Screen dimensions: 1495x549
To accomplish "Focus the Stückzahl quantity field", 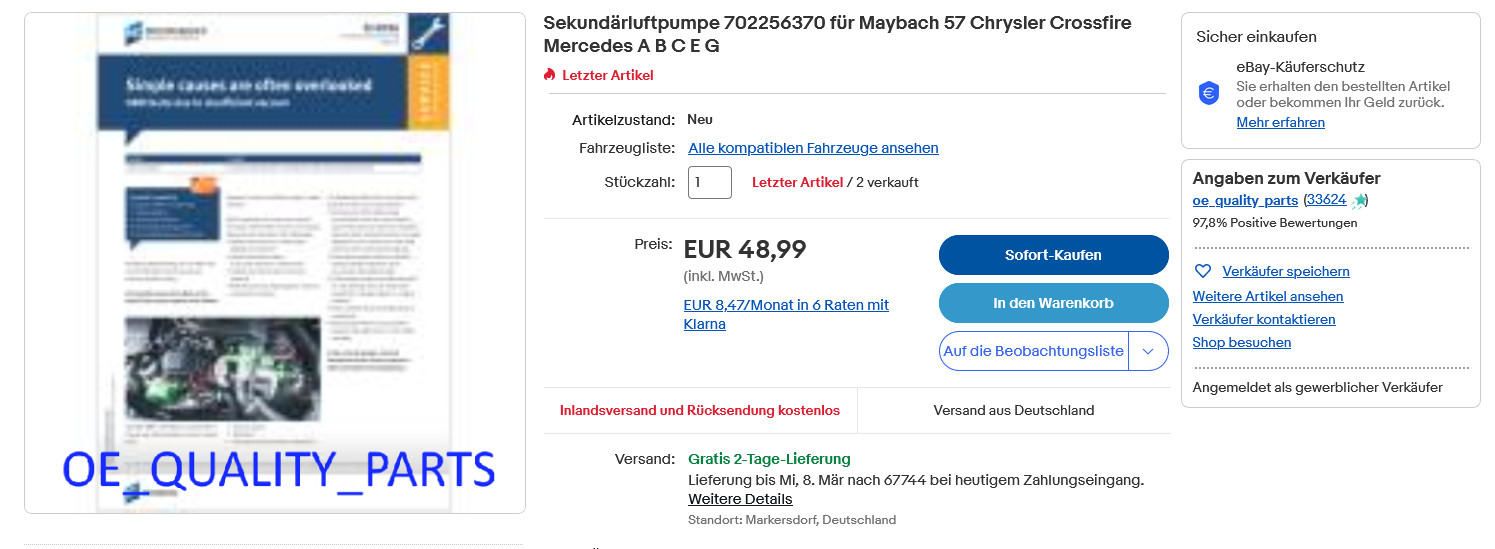I will [x=709, y=182].
